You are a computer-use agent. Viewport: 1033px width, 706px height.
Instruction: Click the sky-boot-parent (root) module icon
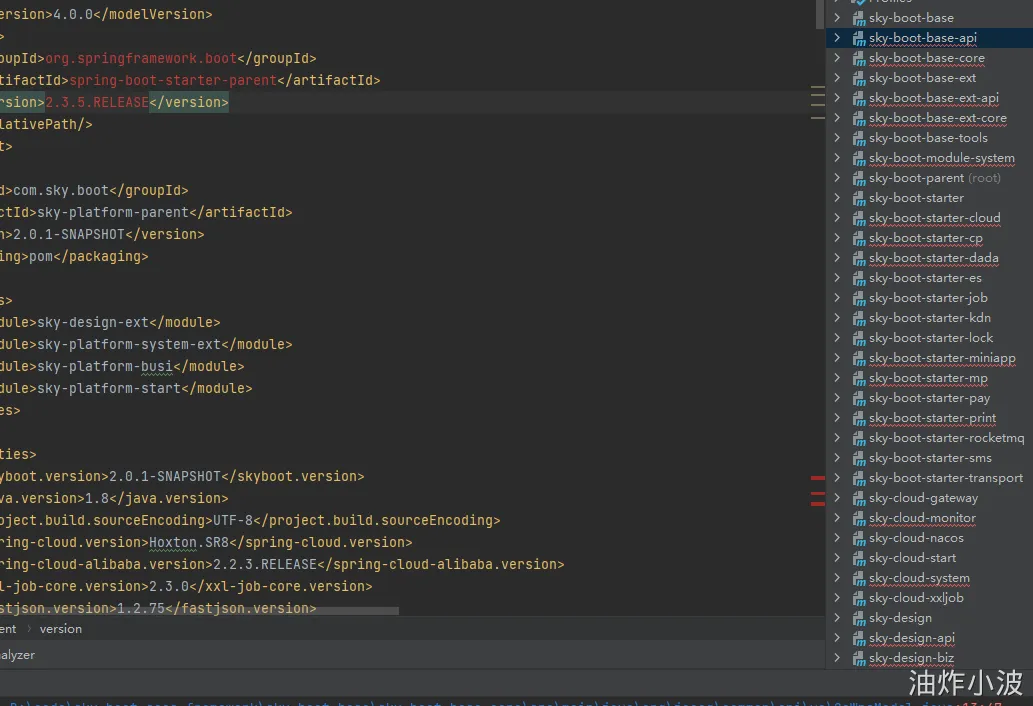(858, 178)
